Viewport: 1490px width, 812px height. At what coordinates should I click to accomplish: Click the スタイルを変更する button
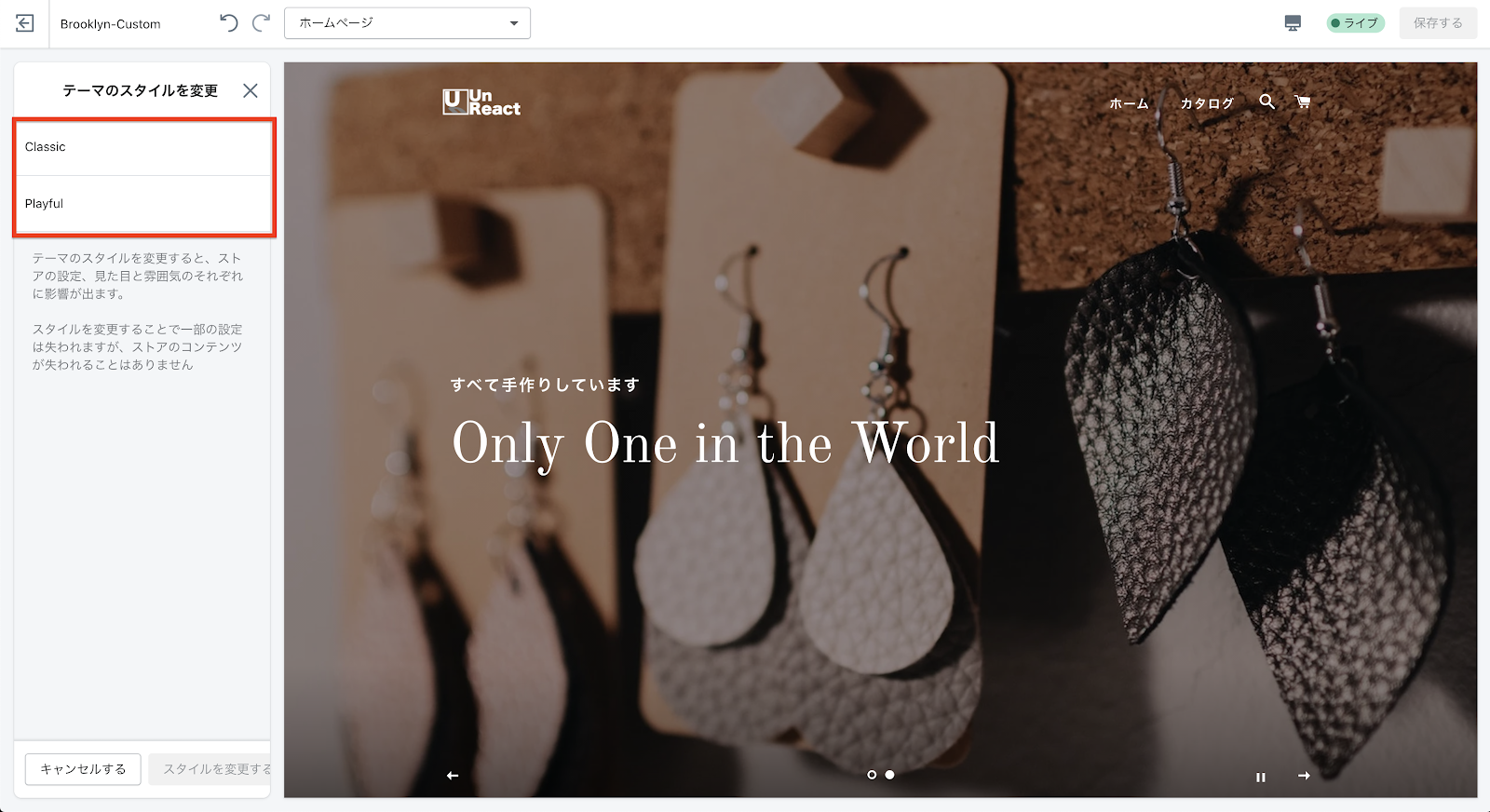210,769
